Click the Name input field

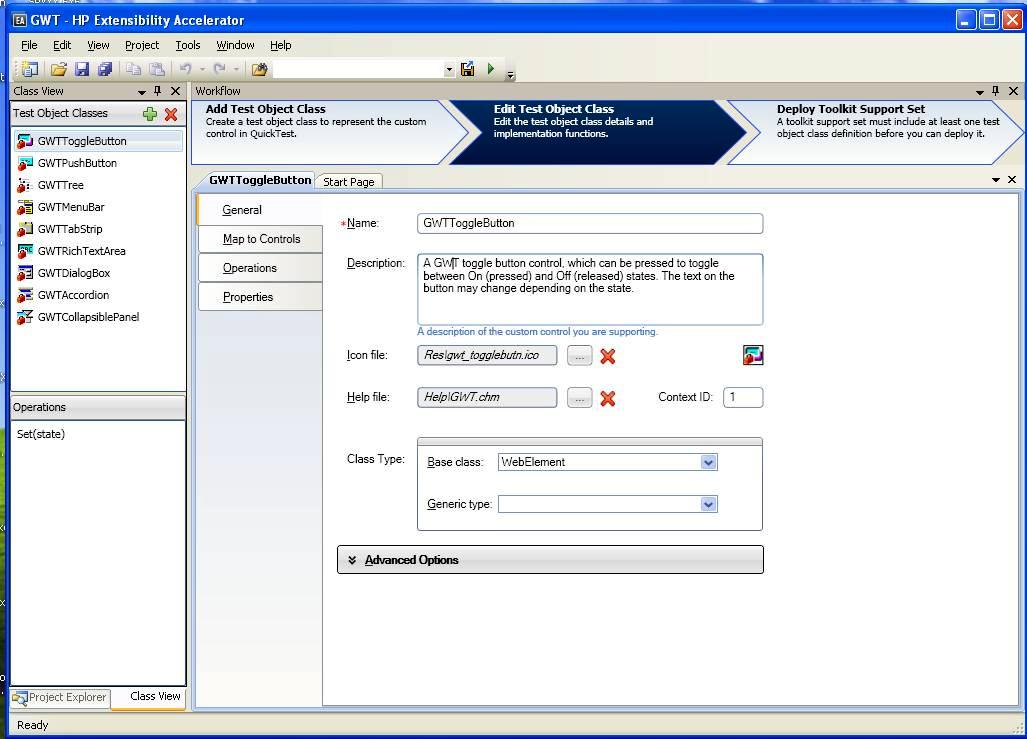point(590,223)
